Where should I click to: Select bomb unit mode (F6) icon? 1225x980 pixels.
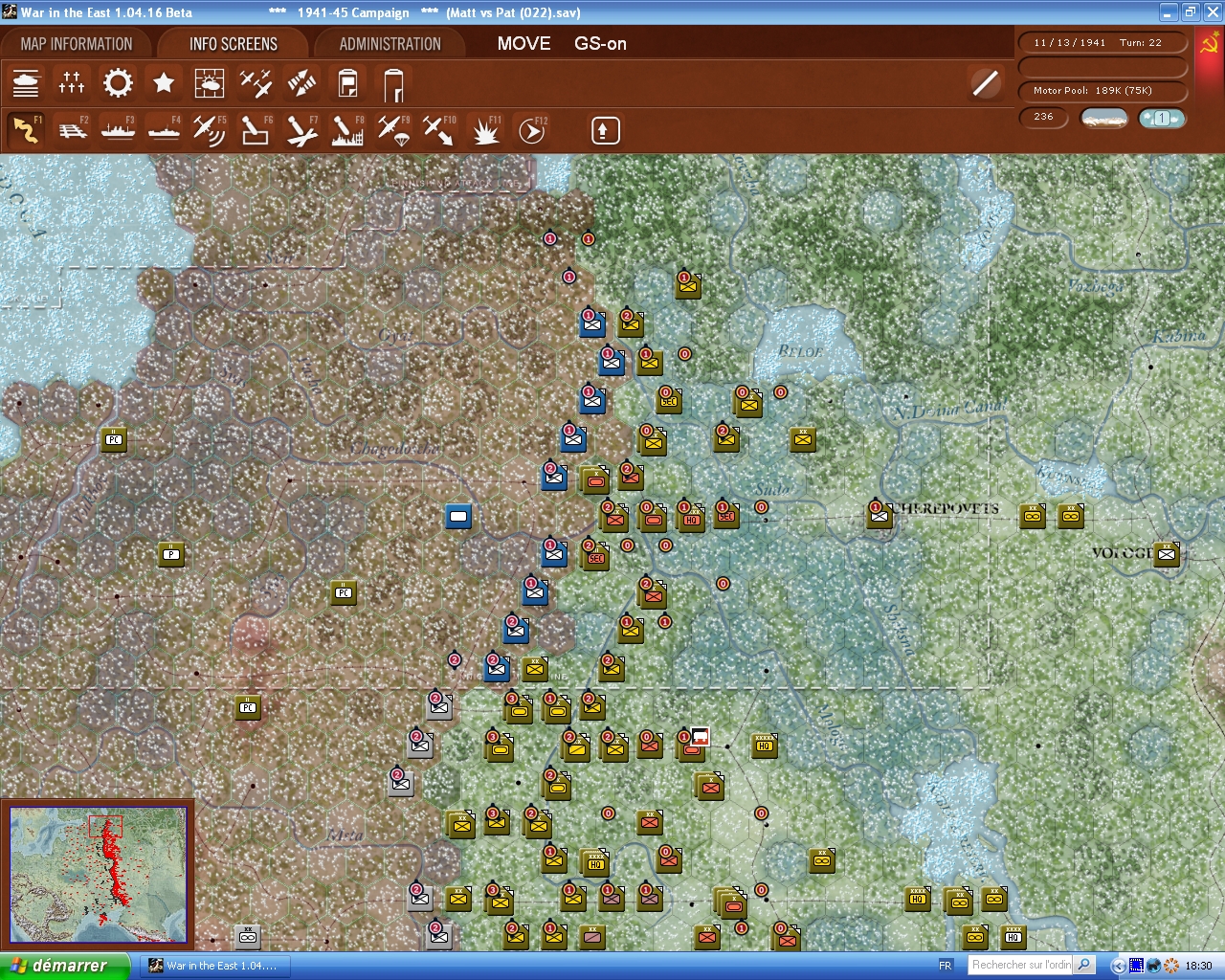(256, 130)
